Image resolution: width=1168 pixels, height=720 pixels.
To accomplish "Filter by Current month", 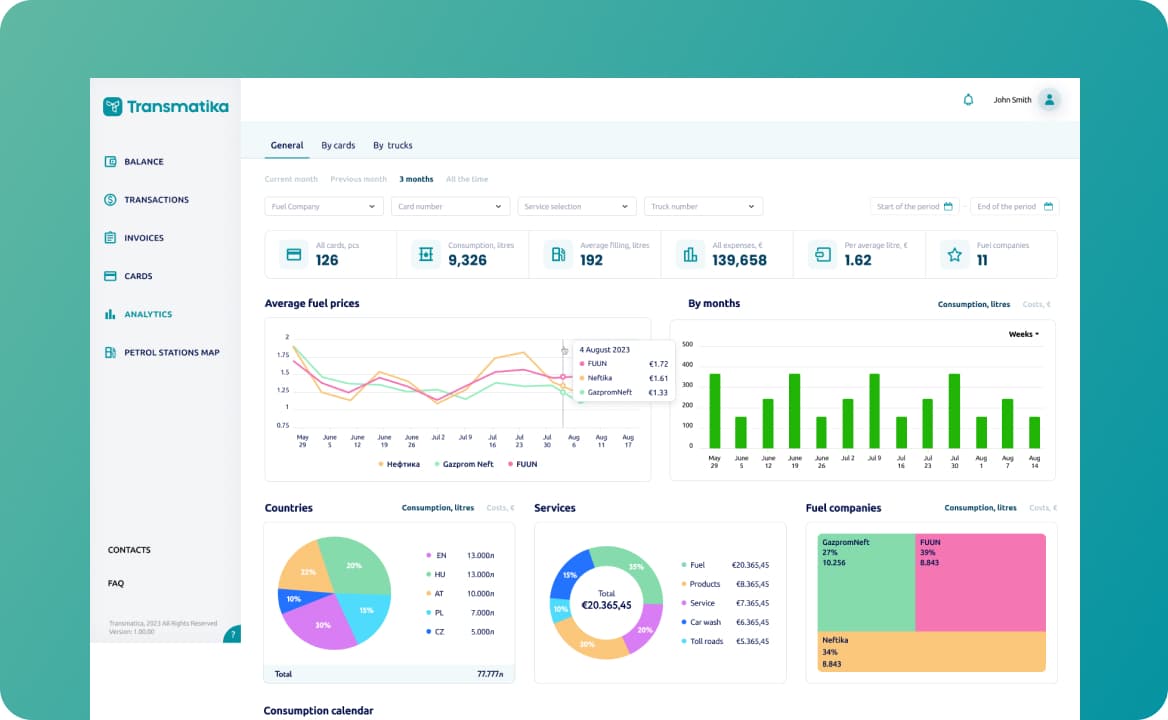I will point(291,179).
